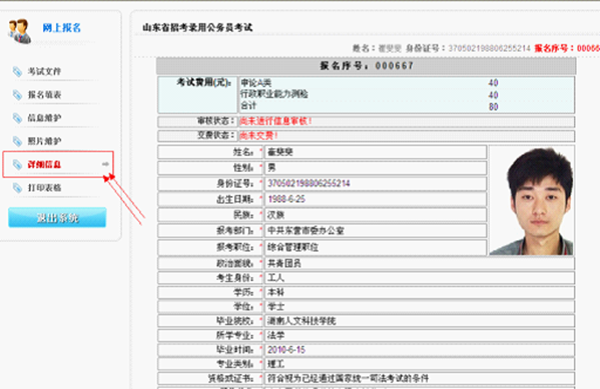Click the page title 山东省招考录用公务员考试
This screenshot has height=389, width=600.
point(197,28)
